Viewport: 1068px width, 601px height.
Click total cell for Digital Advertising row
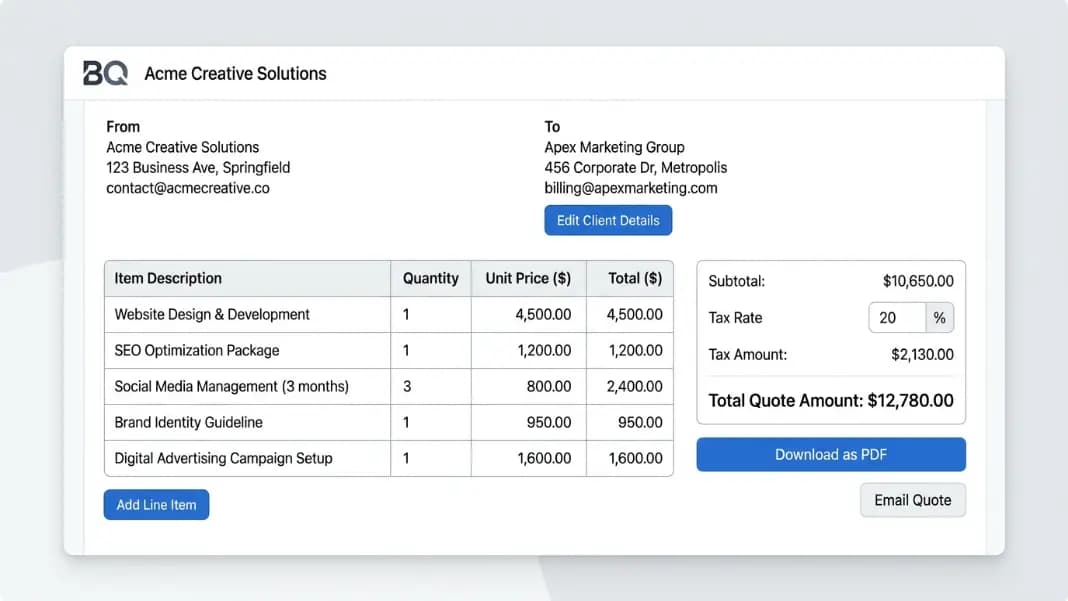630,458
